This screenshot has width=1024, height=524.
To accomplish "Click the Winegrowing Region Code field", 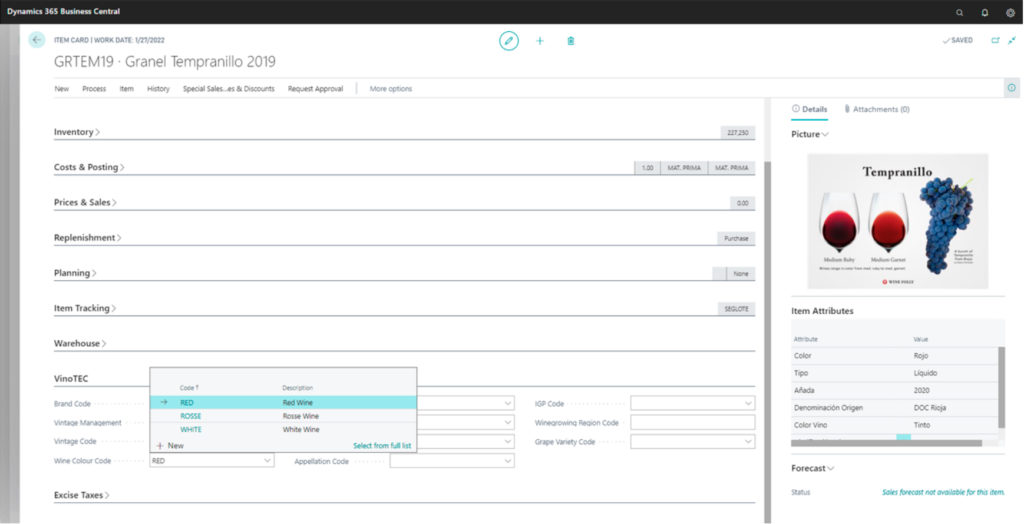I will [692, 423].
